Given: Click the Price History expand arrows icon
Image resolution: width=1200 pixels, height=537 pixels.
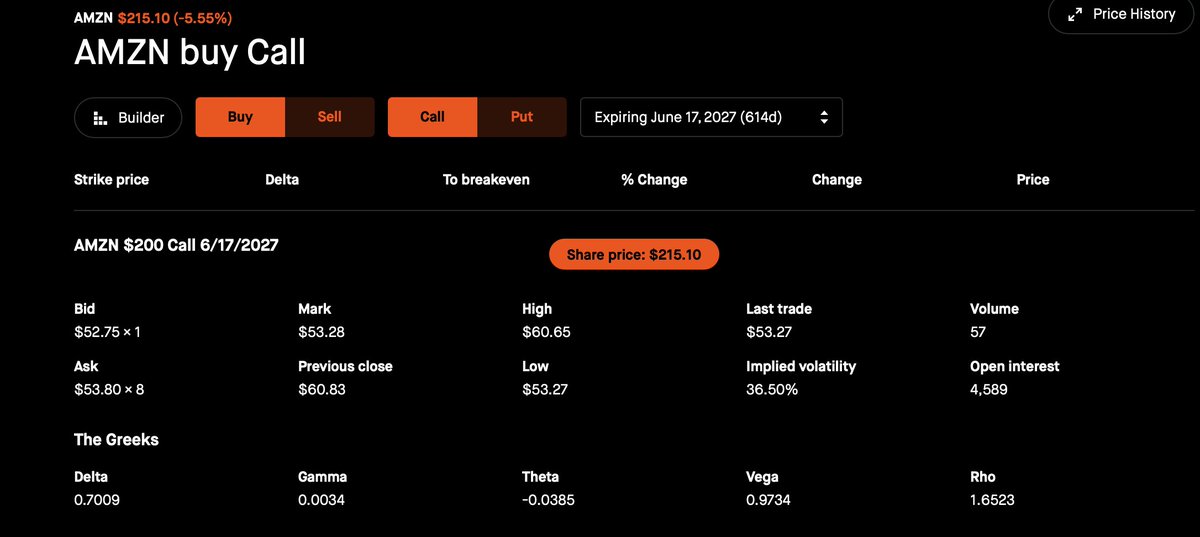Looking at the screenshot, I should click(x=1076, y=15).
